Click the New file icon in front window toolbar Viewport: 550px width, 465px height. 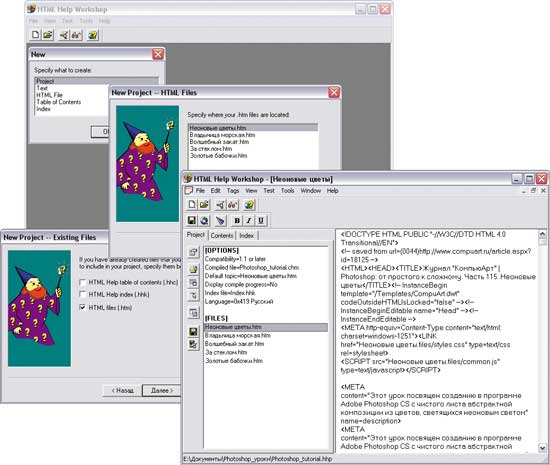192,204
